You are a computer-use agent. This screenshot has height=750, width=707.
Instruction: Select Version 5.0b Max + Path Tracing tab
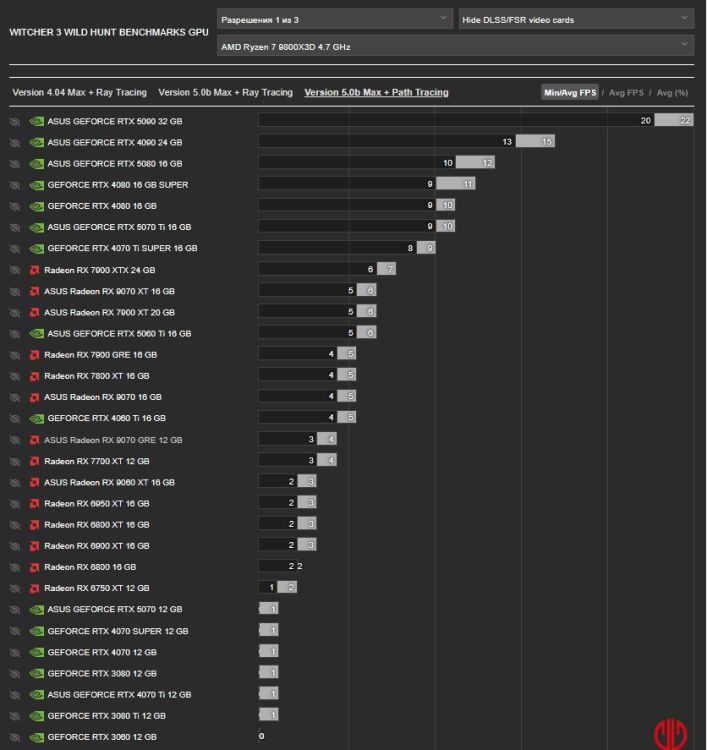(x=376, y=92)
